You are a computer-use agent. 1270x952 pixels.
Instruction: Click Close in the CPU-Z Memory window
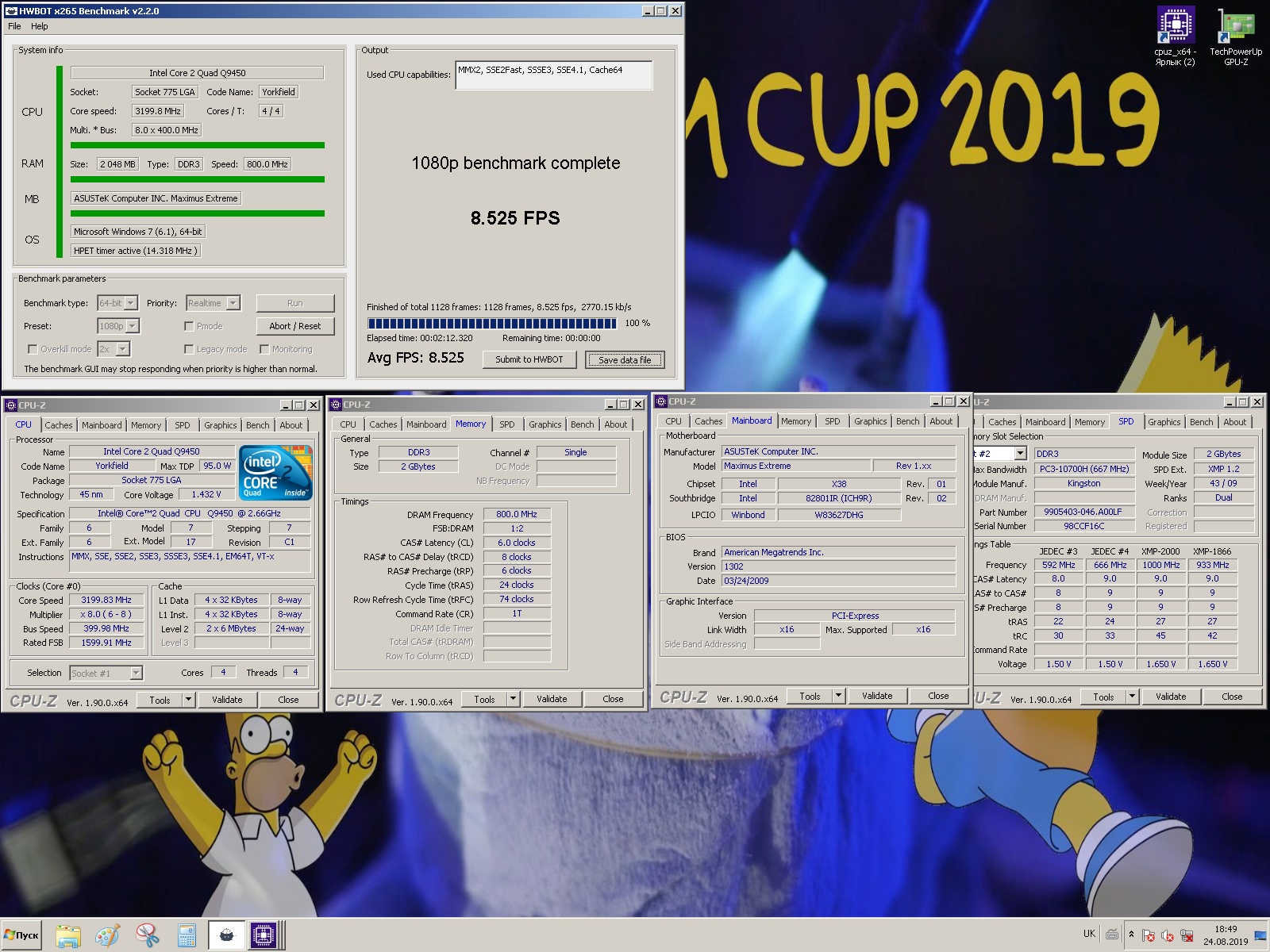pyautogui.click(x=613, y=699)
